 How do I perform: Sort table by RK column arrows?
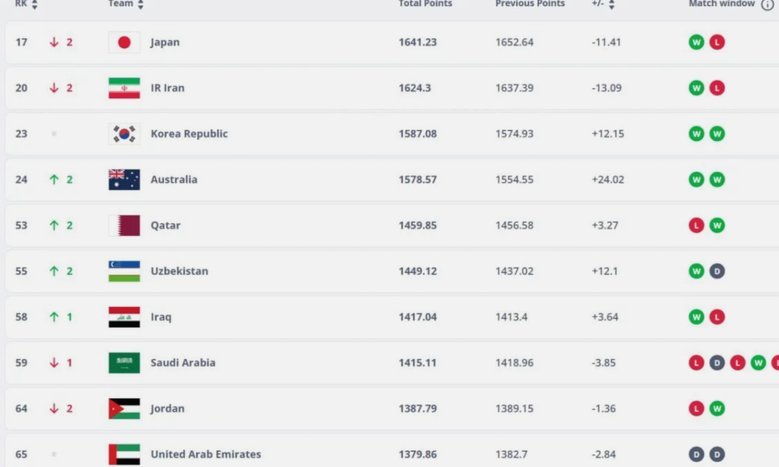click(x=34, y=4)
